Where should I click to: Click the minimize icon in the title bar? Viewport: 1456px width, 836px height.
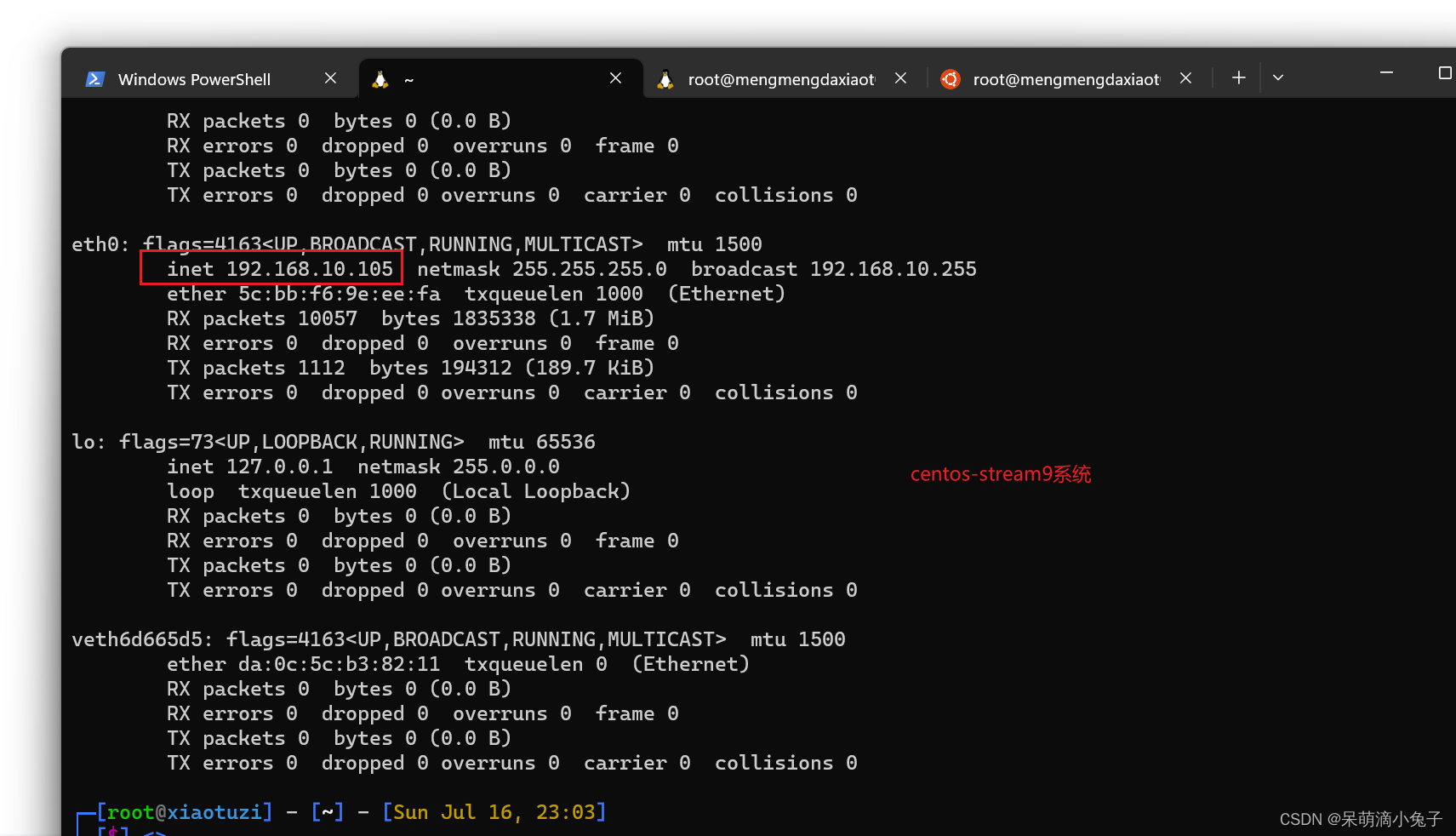pyautogui.click(x=1387, y=73)
